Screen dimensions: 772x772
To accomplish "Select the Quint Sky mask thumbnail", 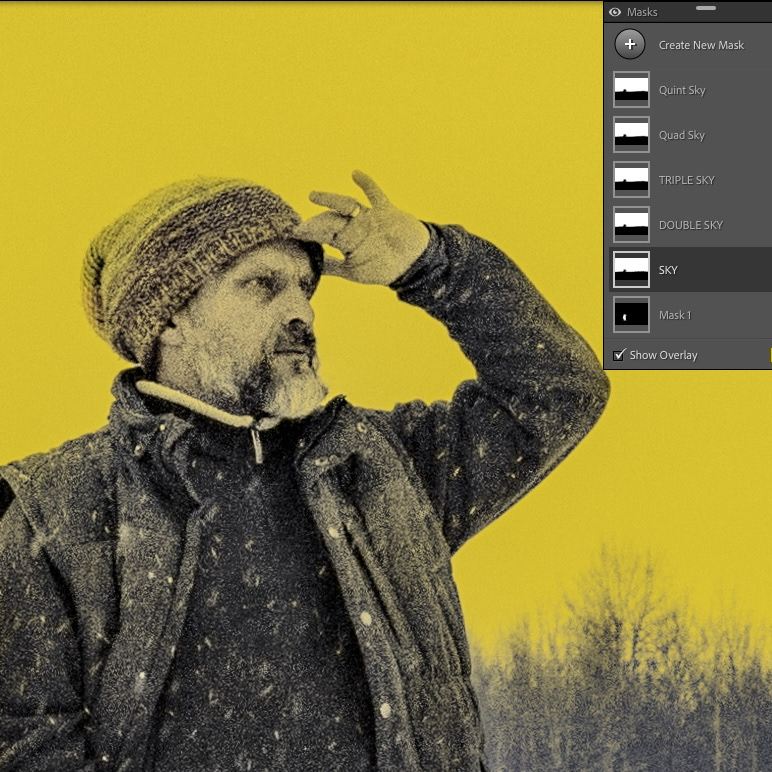I will point(631,90).
